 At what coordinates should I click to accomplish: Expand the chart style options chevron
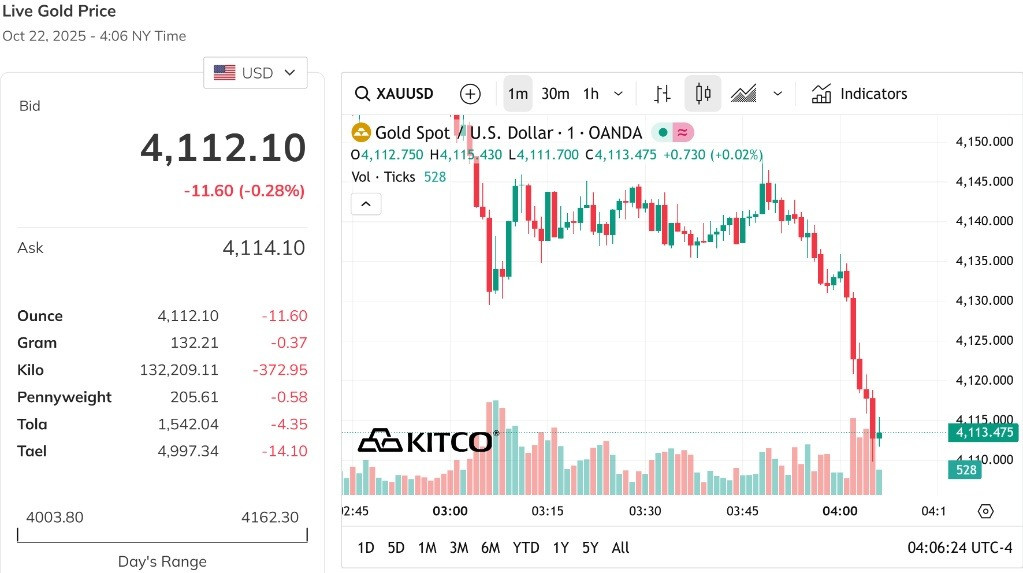pyautogui.click(x=777, y=94)
